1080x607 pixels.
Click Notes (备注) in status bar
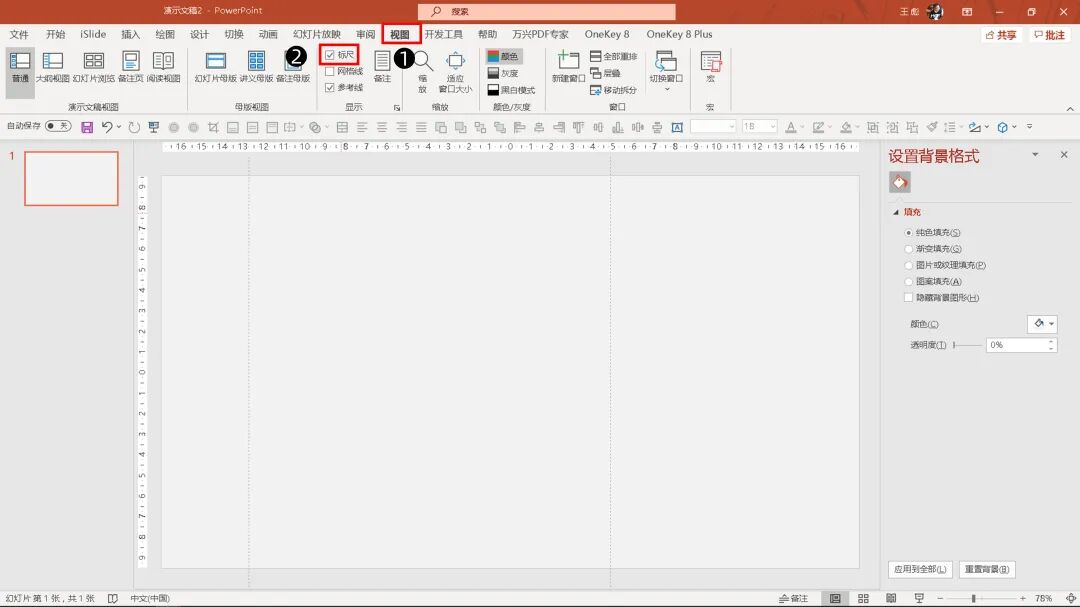(x=793, y=598)
